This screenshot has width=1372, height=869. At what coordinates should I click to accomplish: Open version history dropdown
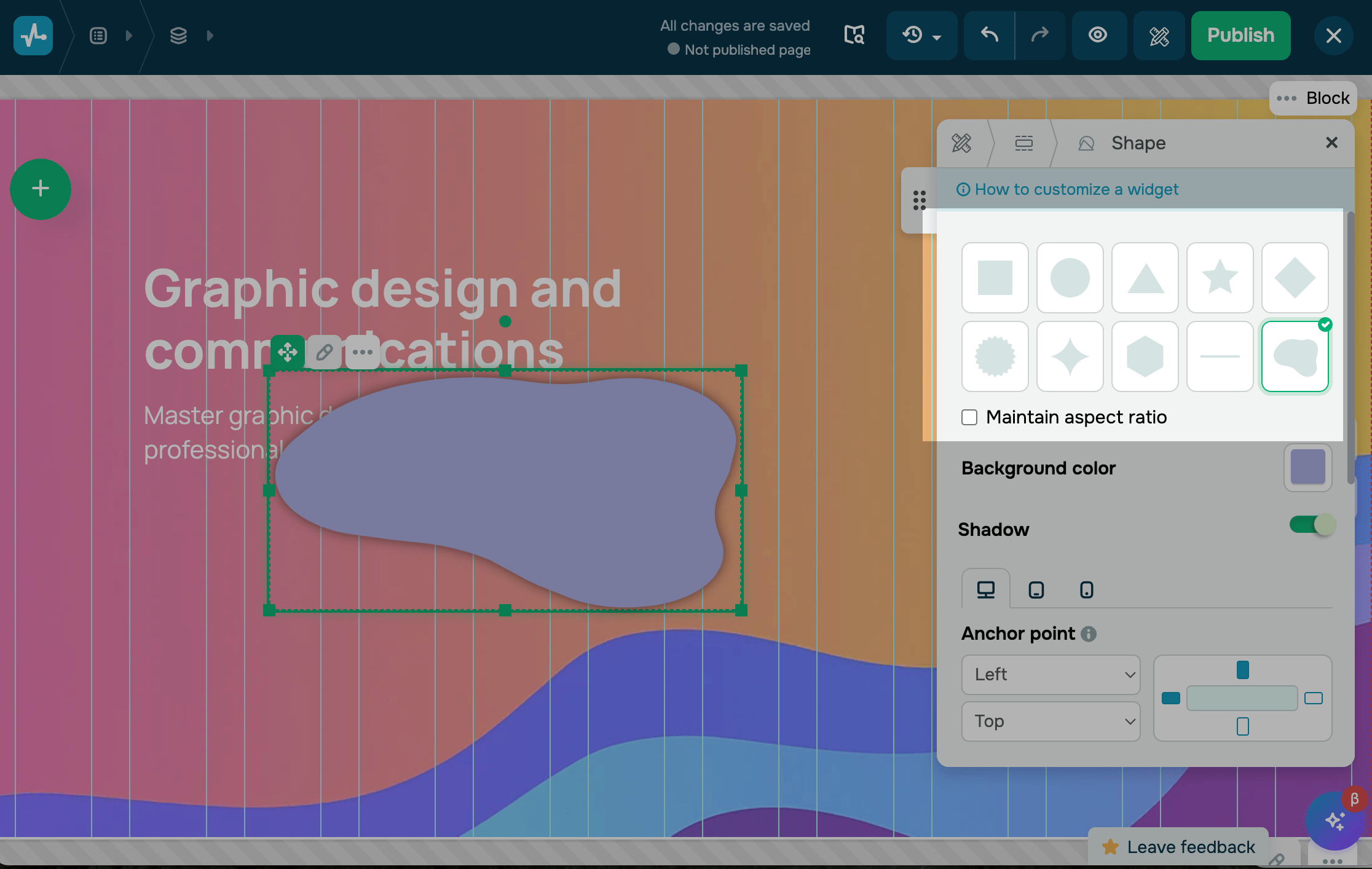pyautogui.click(x=921, y=35)
